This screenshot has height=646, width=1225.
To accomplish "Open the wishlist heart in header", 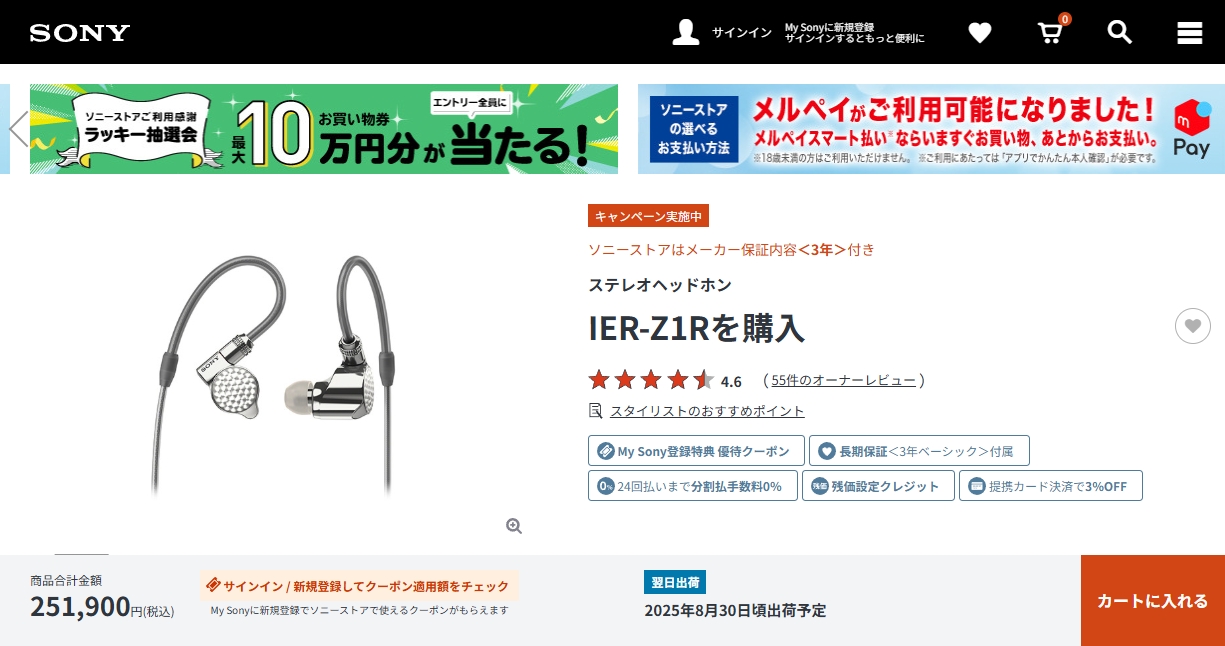I will pos(980,33).
